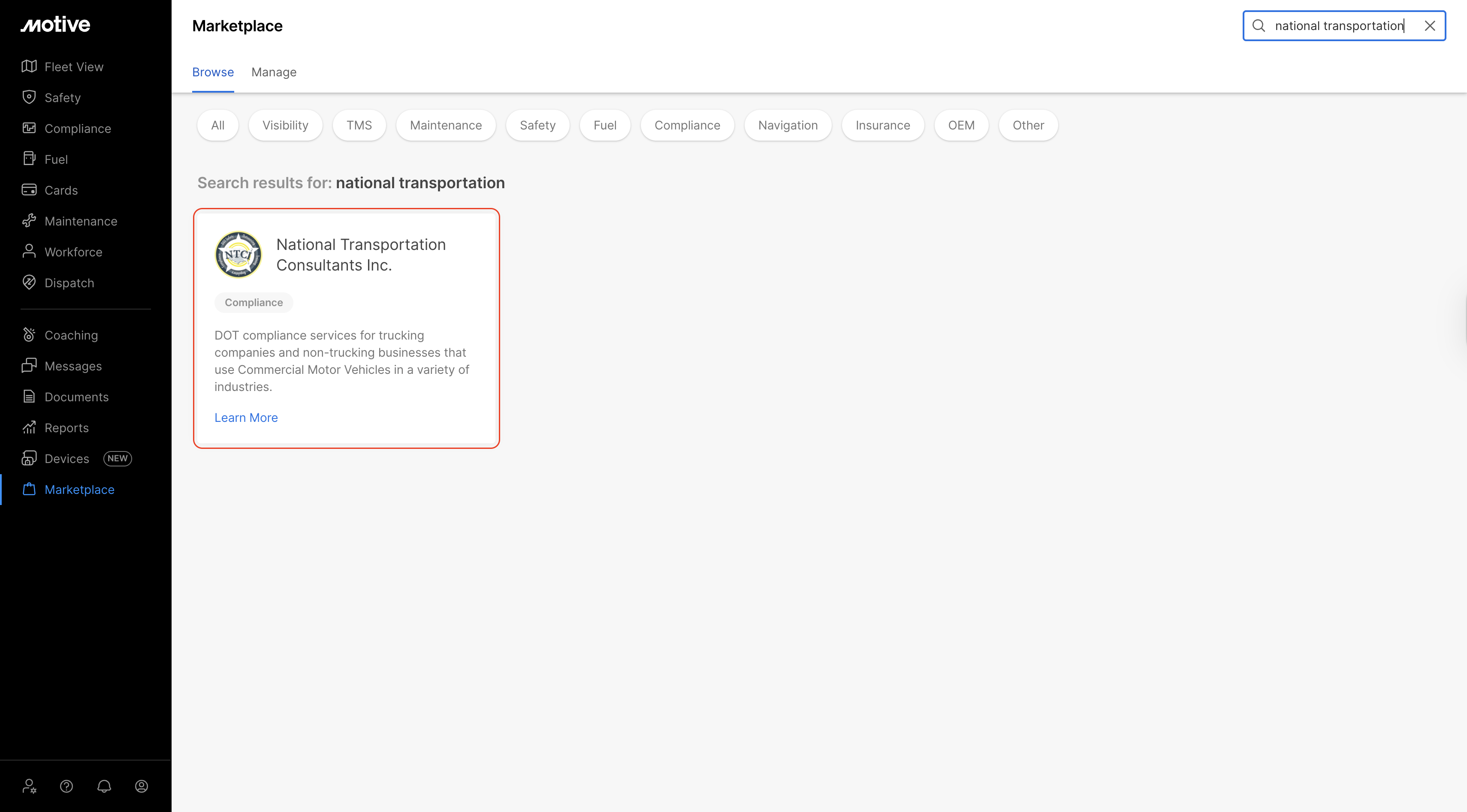
Task: Open Workforce person icon
Action: tap(29, 252)
